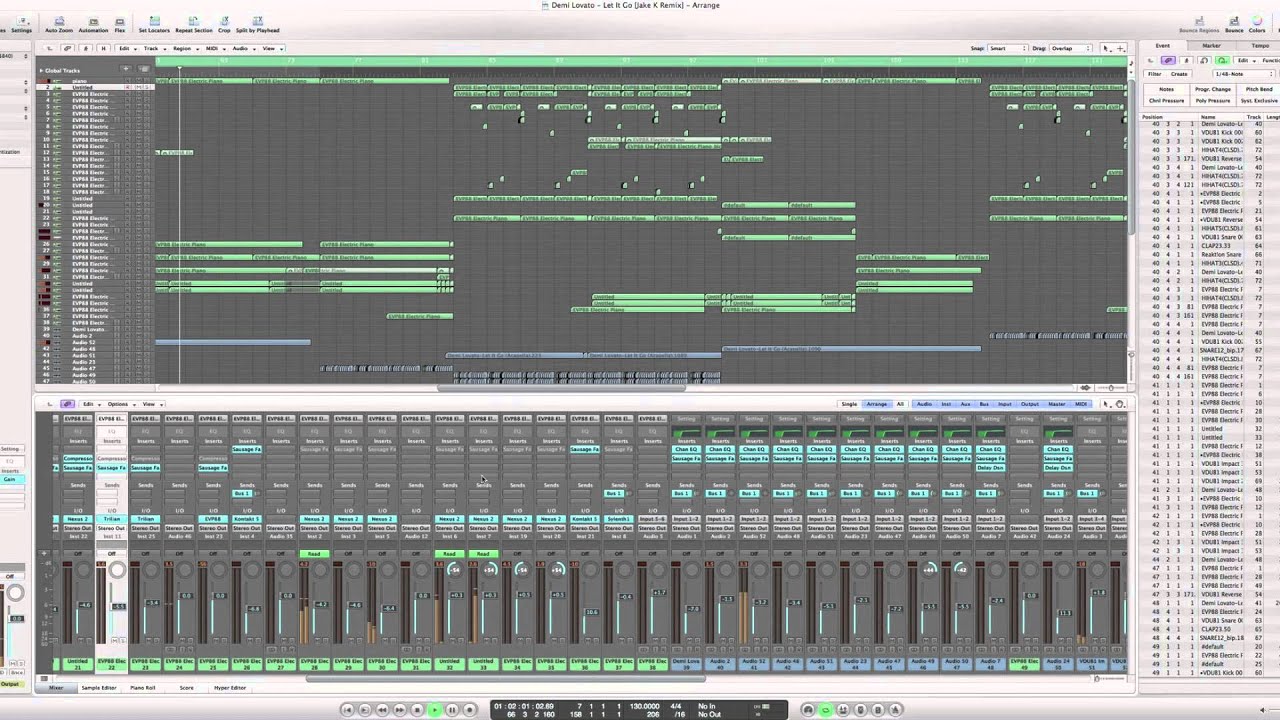The width and height of the screenshot is (1280, 720).
Task: Toggle the Arrange area link icon
Action: click(x=68, y=48)
